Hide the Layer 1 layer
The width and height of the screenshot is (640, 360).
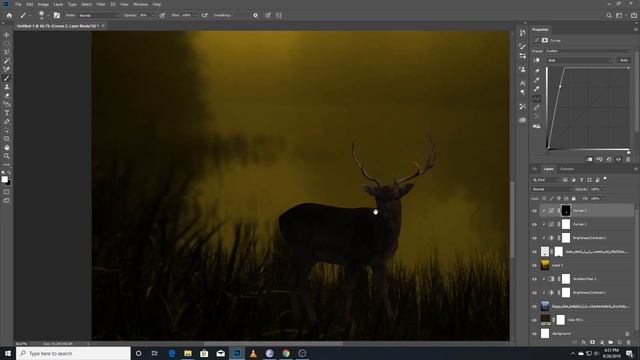pos(534,265)
